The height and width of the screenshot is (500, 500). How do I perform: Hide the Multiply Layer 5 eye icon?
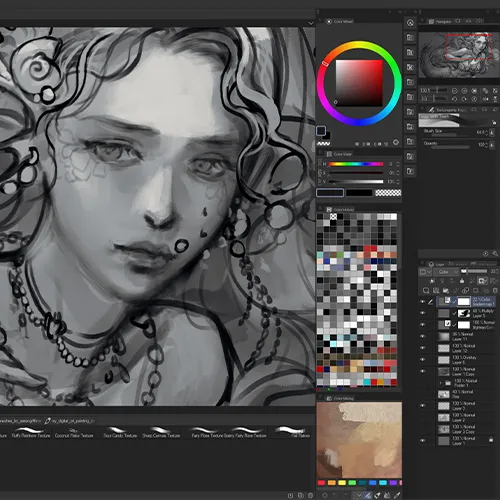point(423,313)
